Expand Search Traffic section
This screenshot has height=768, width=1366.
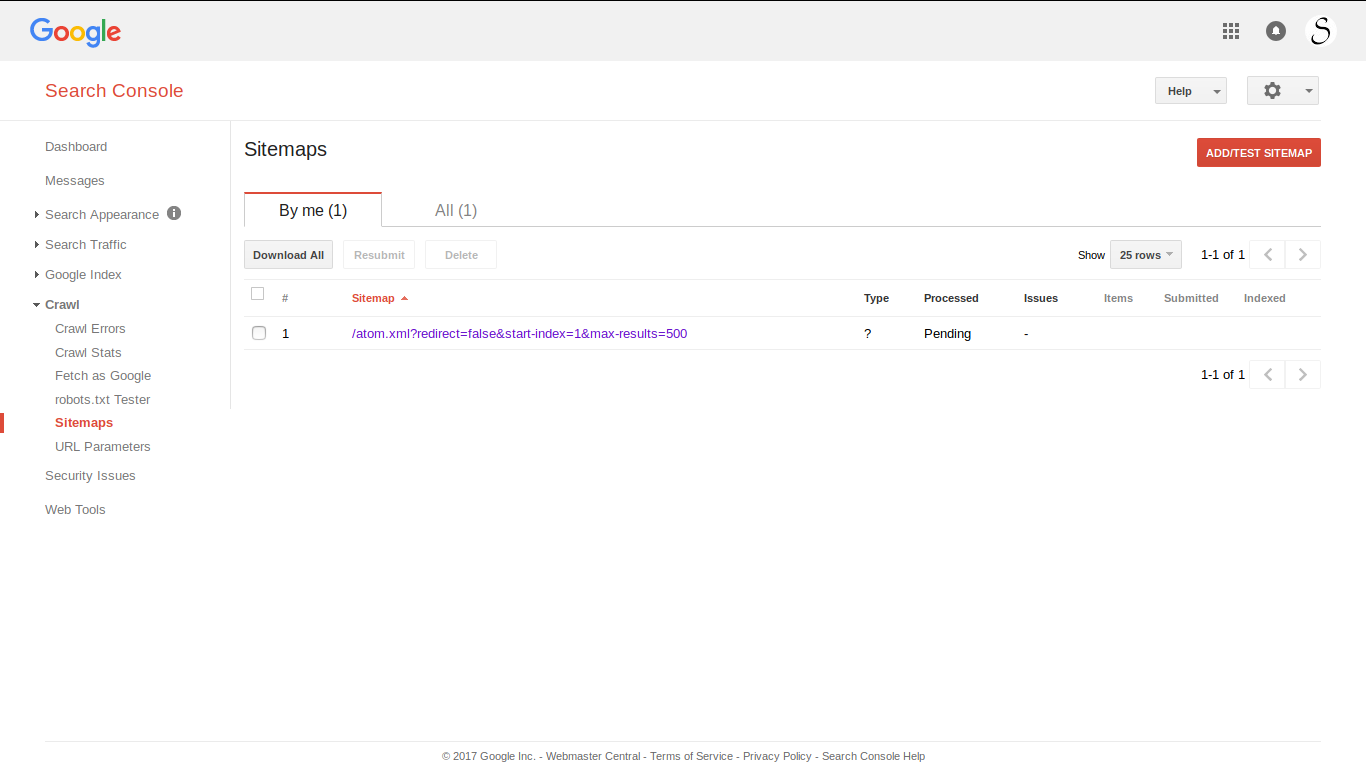[x=37, y=245]
